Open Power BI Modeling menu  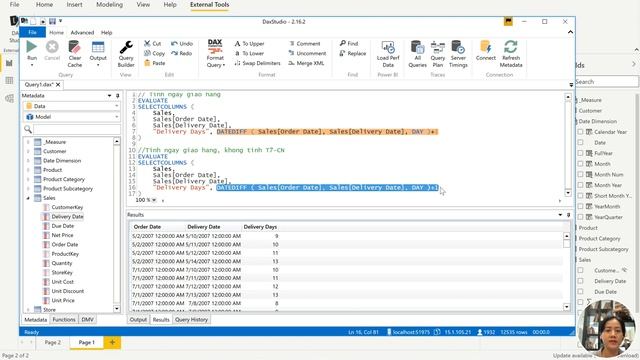tap(109, 4)
